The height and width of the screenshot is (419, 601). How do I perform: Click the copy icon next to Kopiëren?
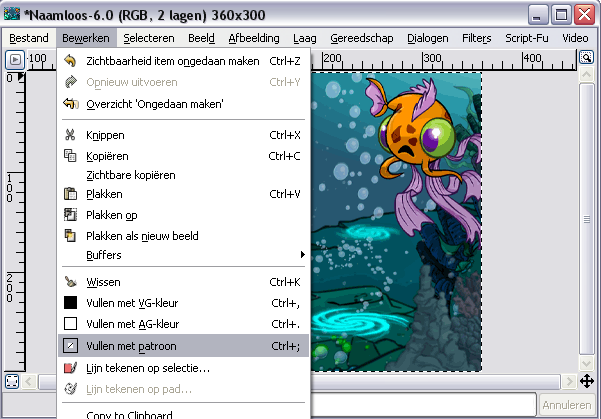click(70, 156)
